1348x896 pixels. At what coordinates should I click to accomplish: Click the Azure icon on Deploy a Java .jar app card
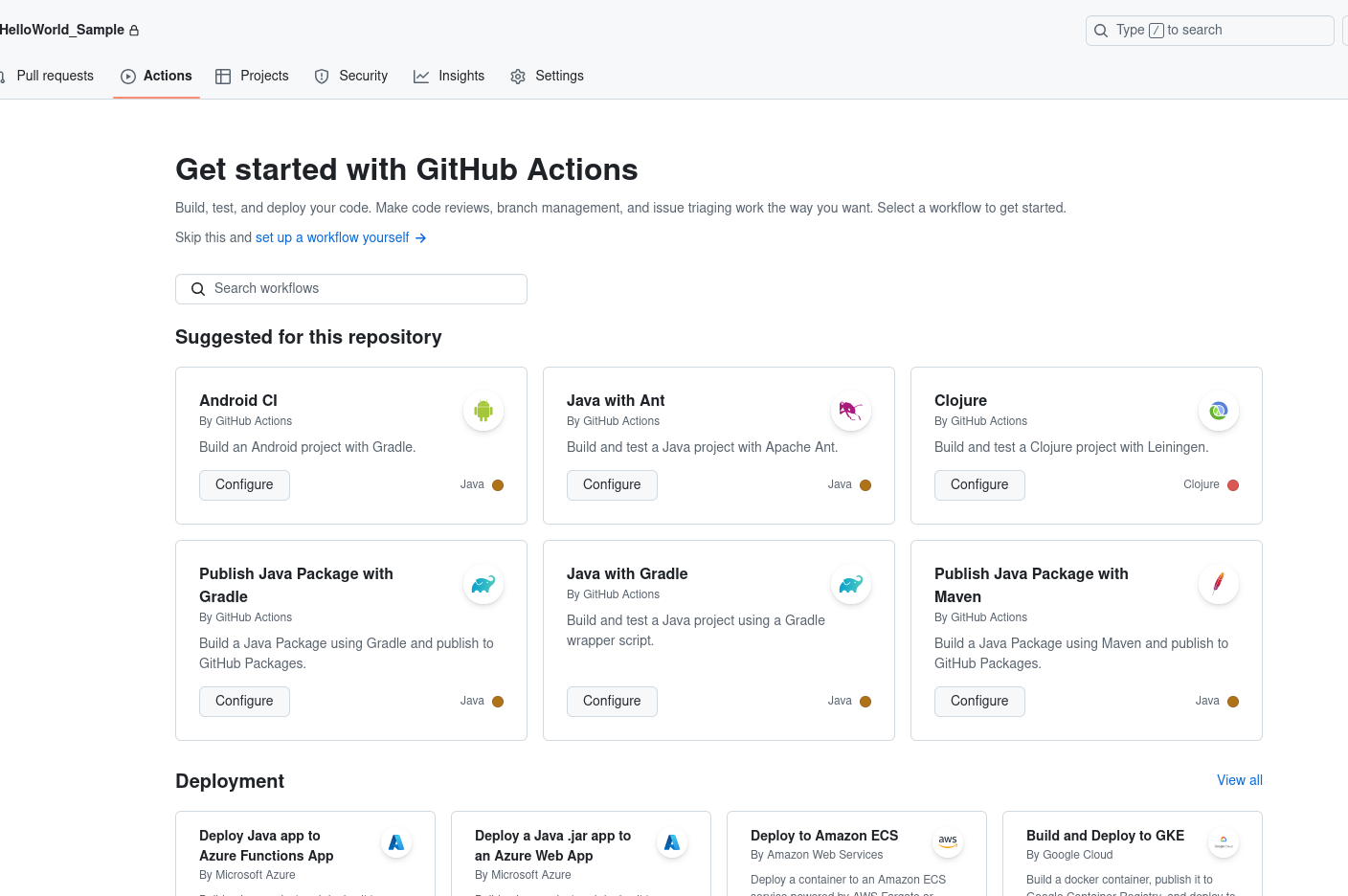[672, 842]
